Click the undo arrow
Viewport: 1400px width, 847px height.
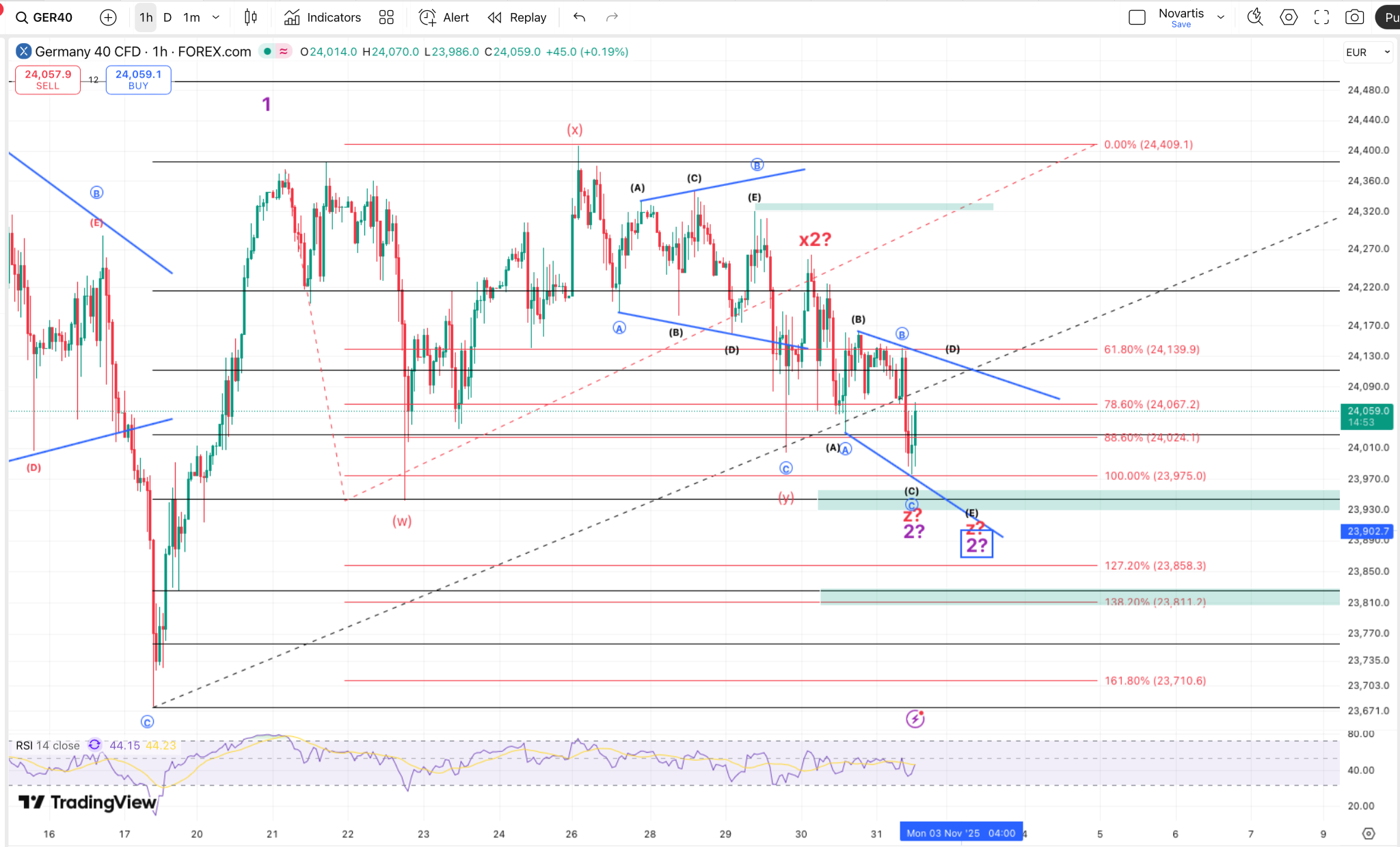[x=579, y=18]
